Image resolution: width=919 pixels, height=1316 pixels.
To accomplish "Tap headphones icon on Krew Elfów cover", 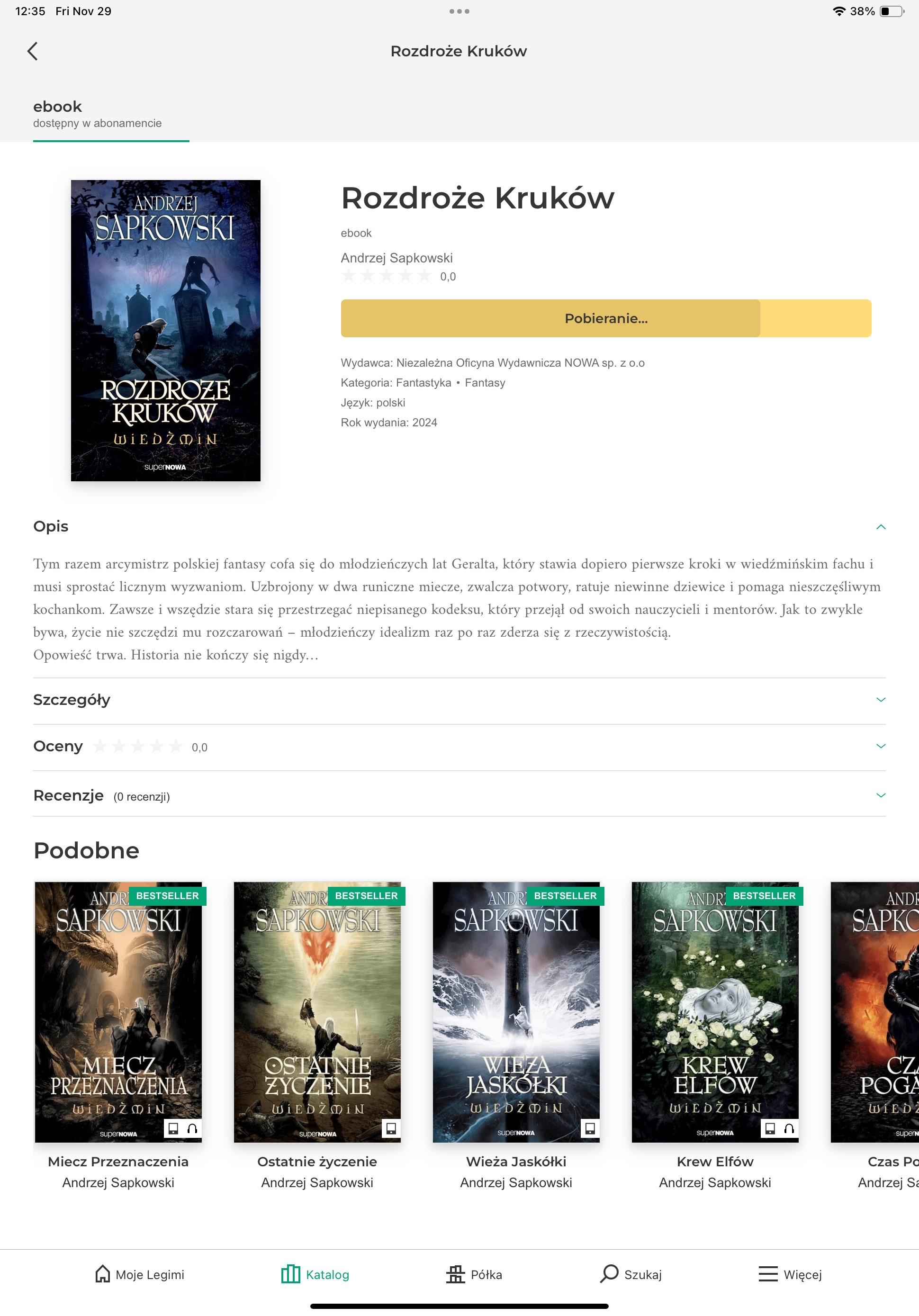I will tap(789, 1128).
